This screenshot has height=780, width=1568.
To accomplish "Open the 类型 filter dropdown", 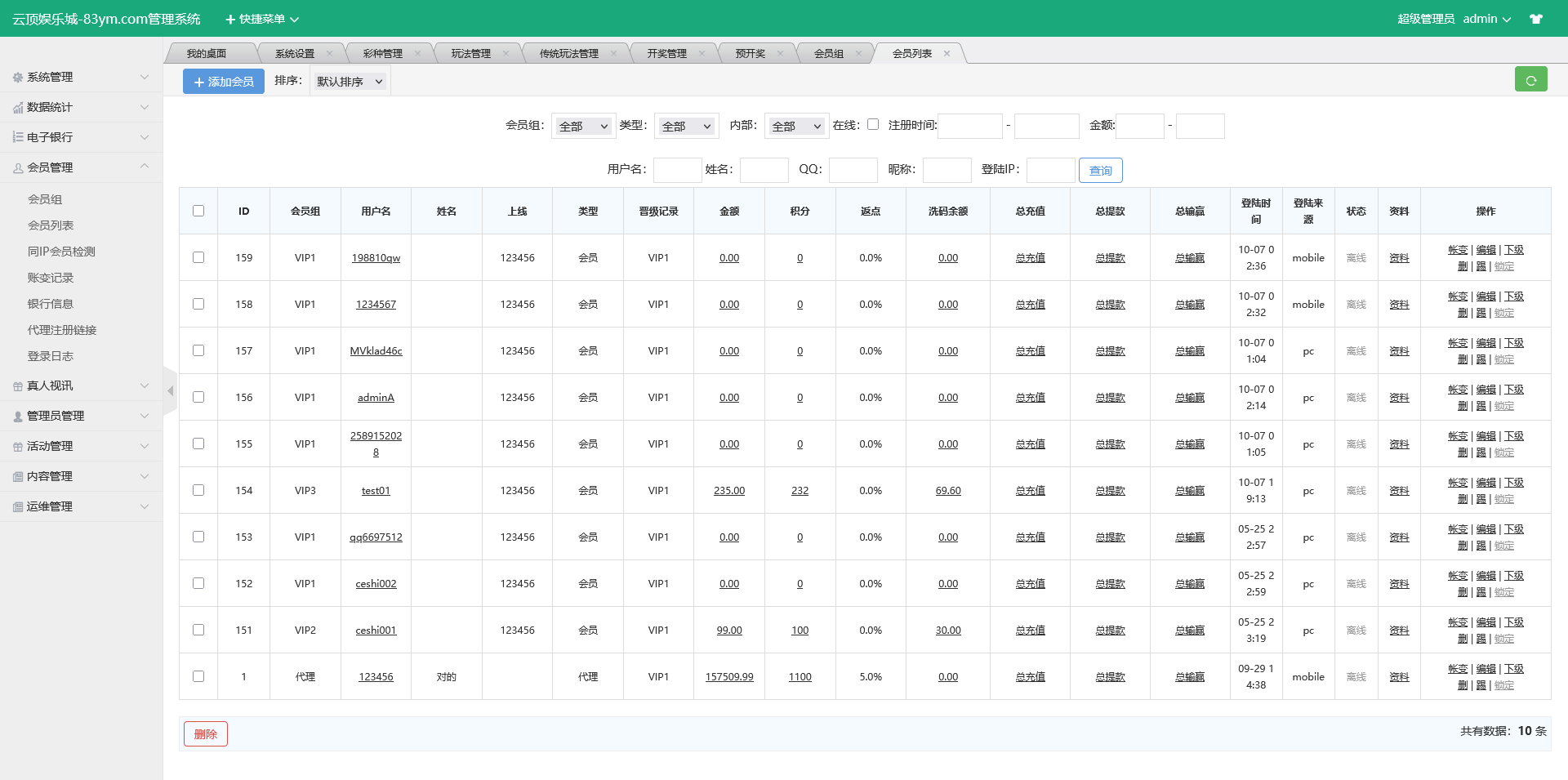I will point(686,126).
